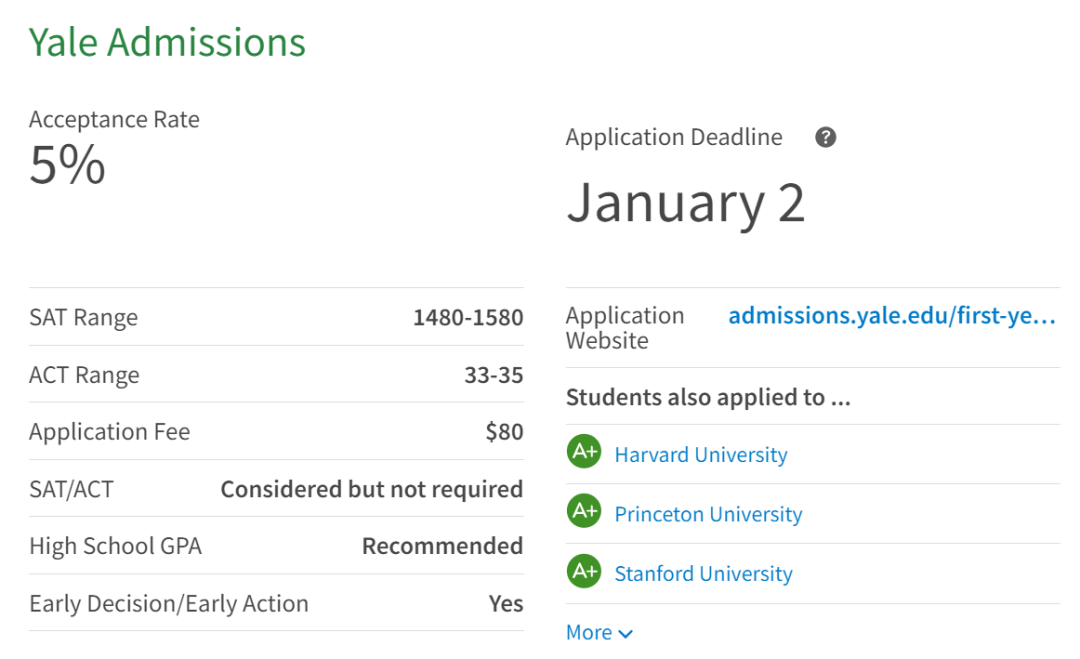The image size is (1080, 659).
Task: Click the A+ grade badge beside Harvard University
Action: (583, 453)
